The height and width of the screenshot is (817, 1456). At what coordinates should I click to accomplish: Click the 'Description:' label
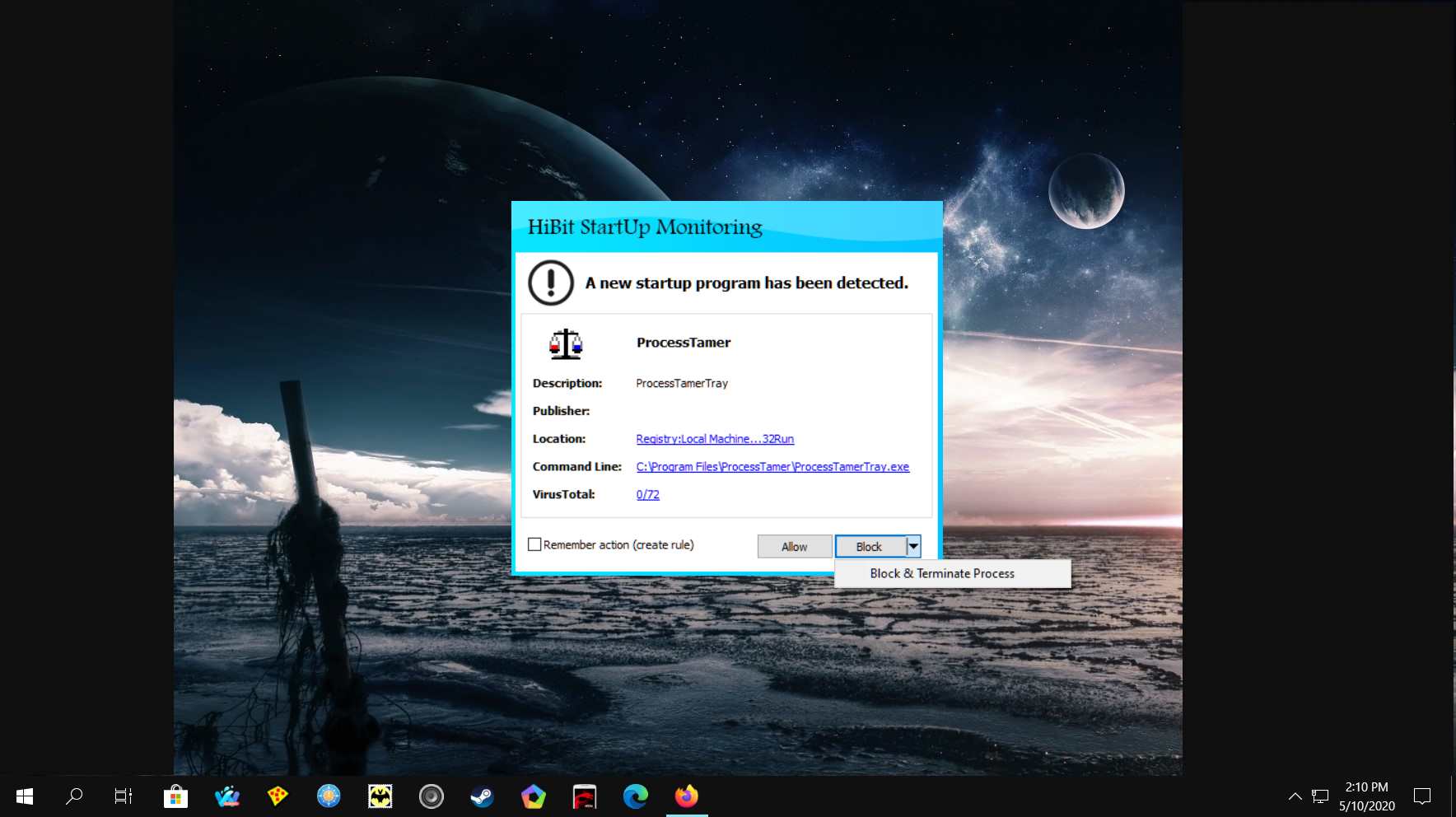click(x=567, y=383)
